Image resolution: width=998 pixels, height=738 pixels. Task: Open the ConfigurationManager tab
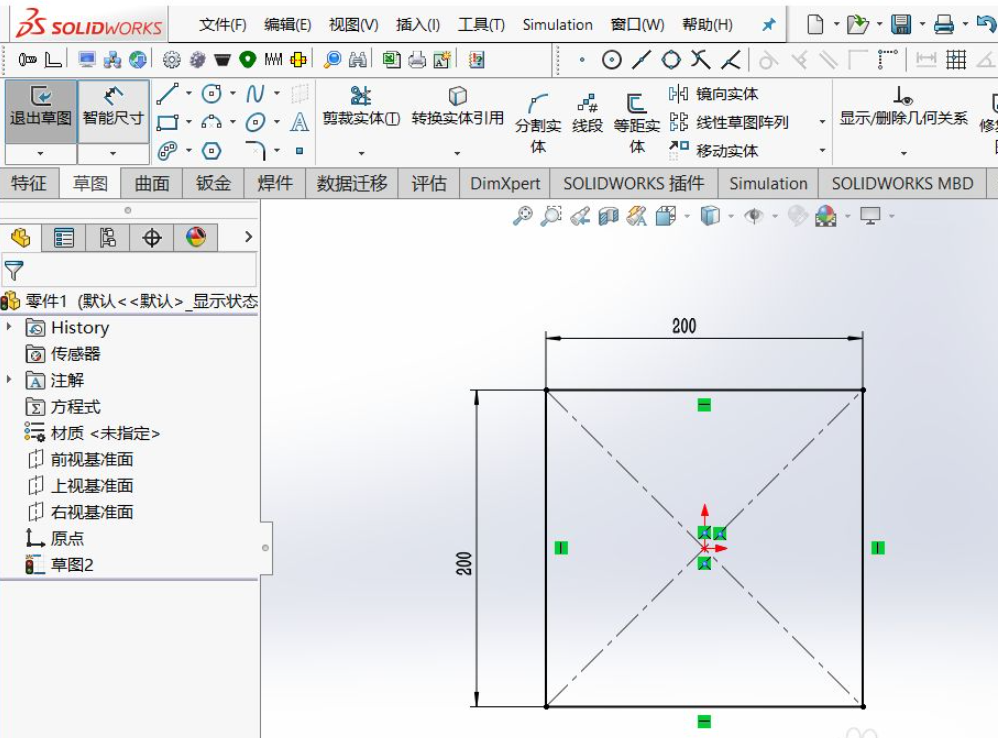[108, 237]
